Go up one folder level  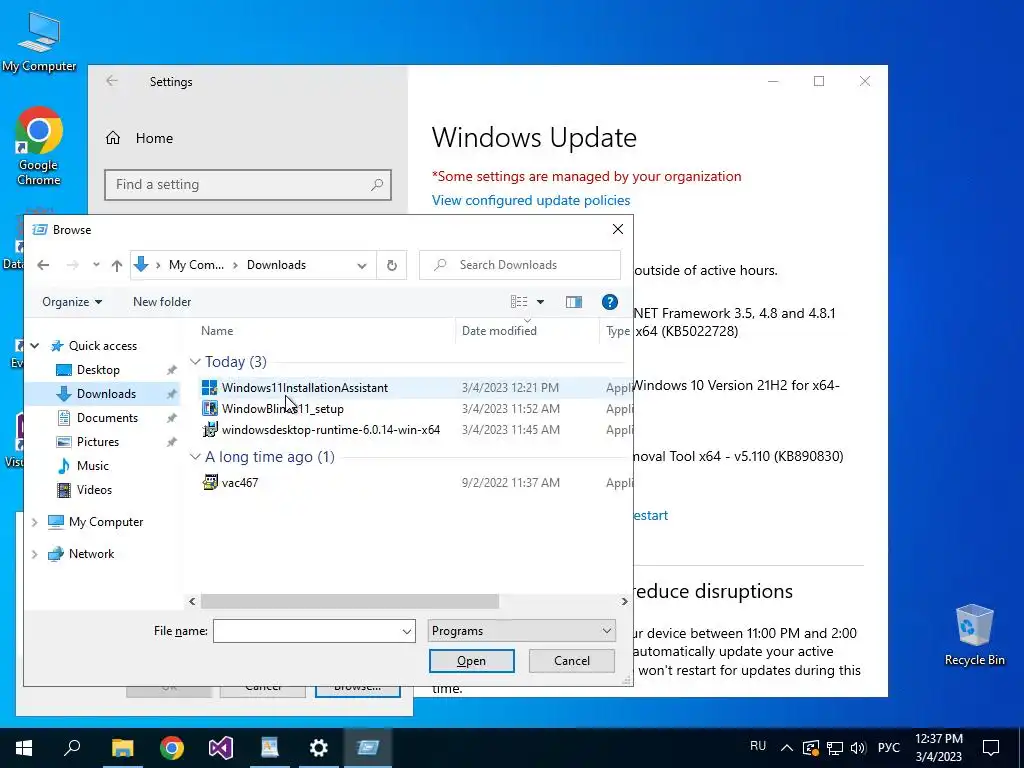[117, 265]
